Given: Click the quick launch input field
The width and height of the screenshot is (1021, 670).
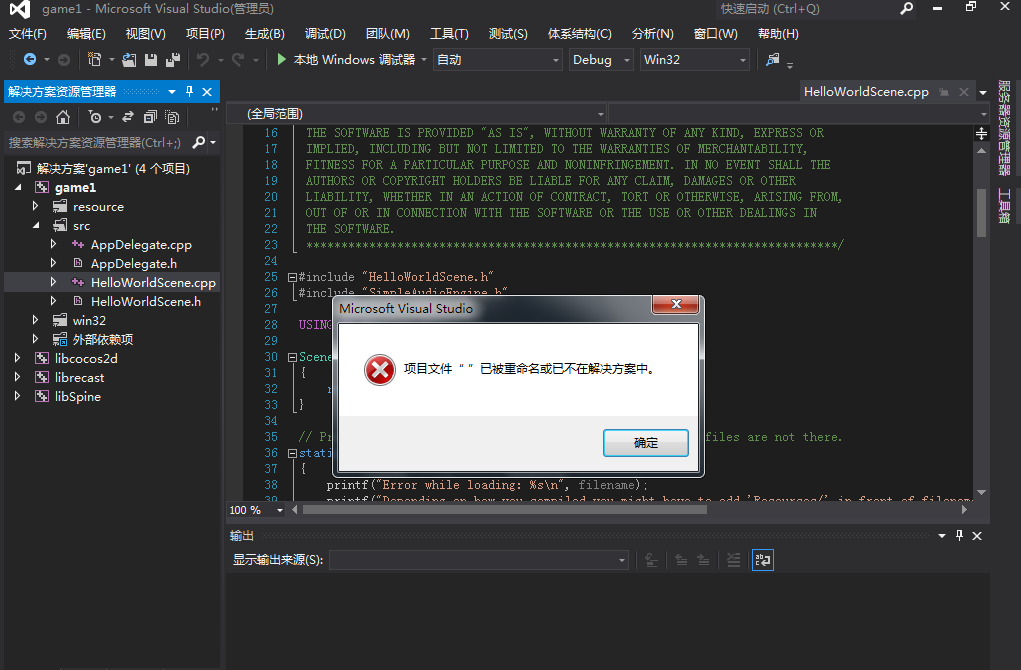Looking at the screenshot, I should point(806,8).
